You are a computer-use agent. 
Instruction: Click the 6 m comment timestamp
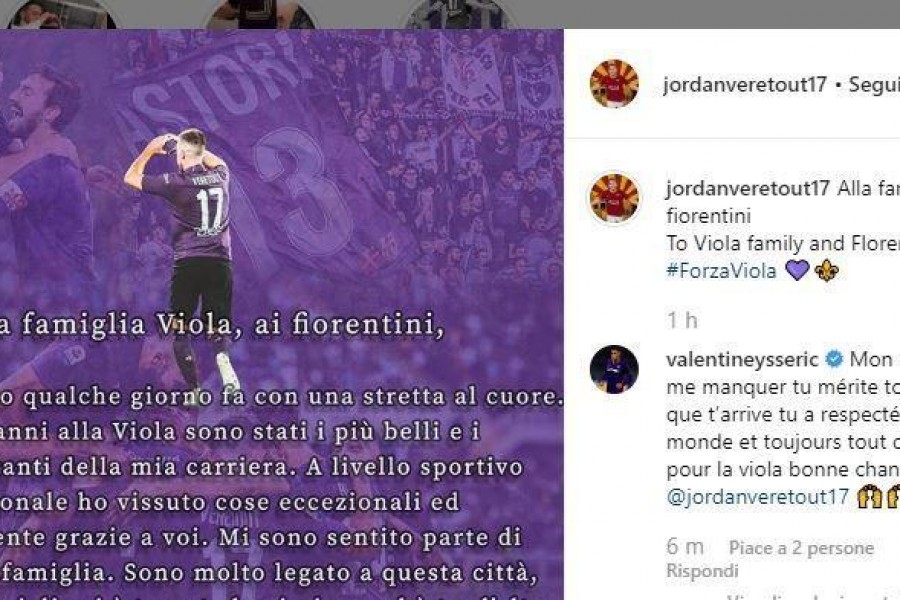(685, 547)
